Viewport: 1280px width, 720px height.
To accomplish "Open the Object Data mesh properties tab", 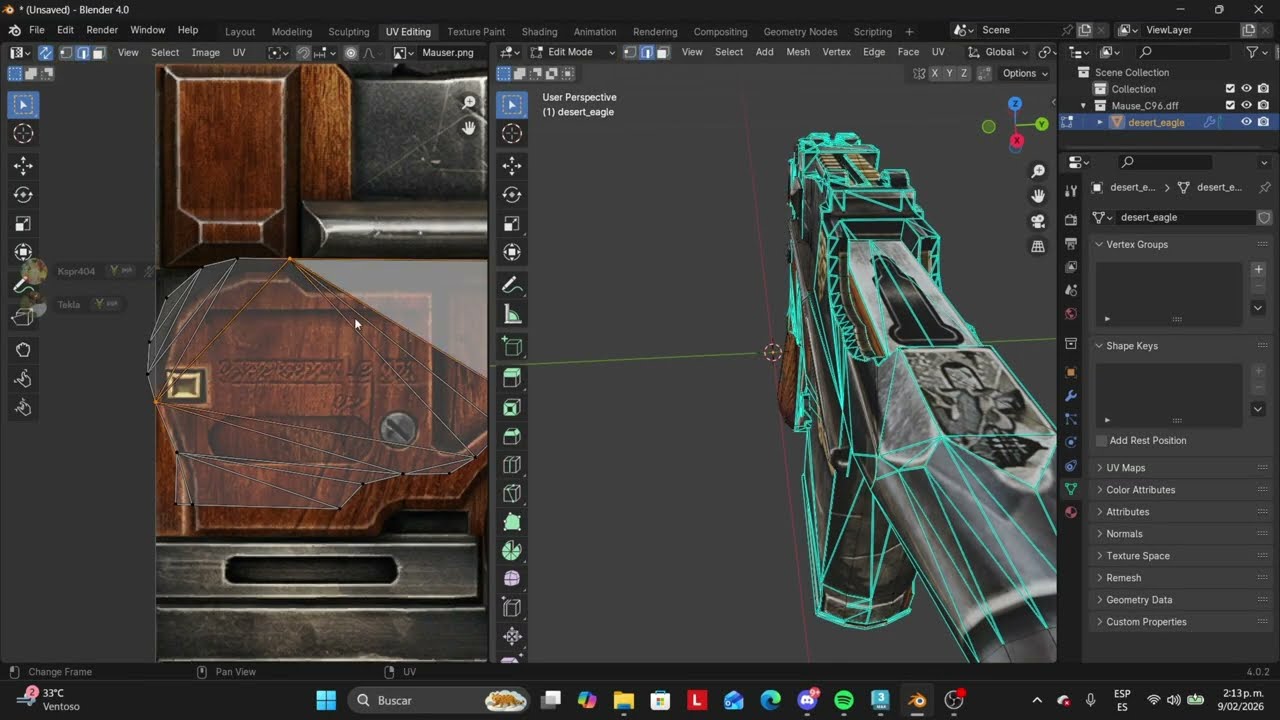I will [x=1071, y=489].
